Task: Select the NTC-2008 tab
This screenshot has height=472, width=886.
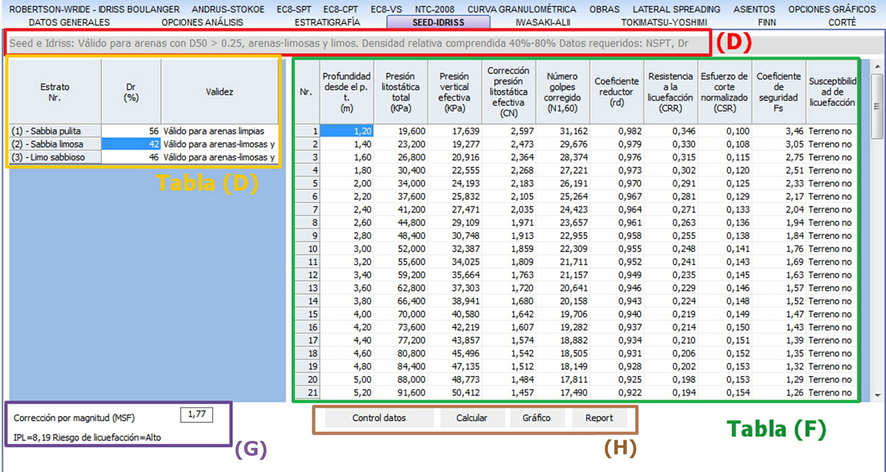Action: 435,10
